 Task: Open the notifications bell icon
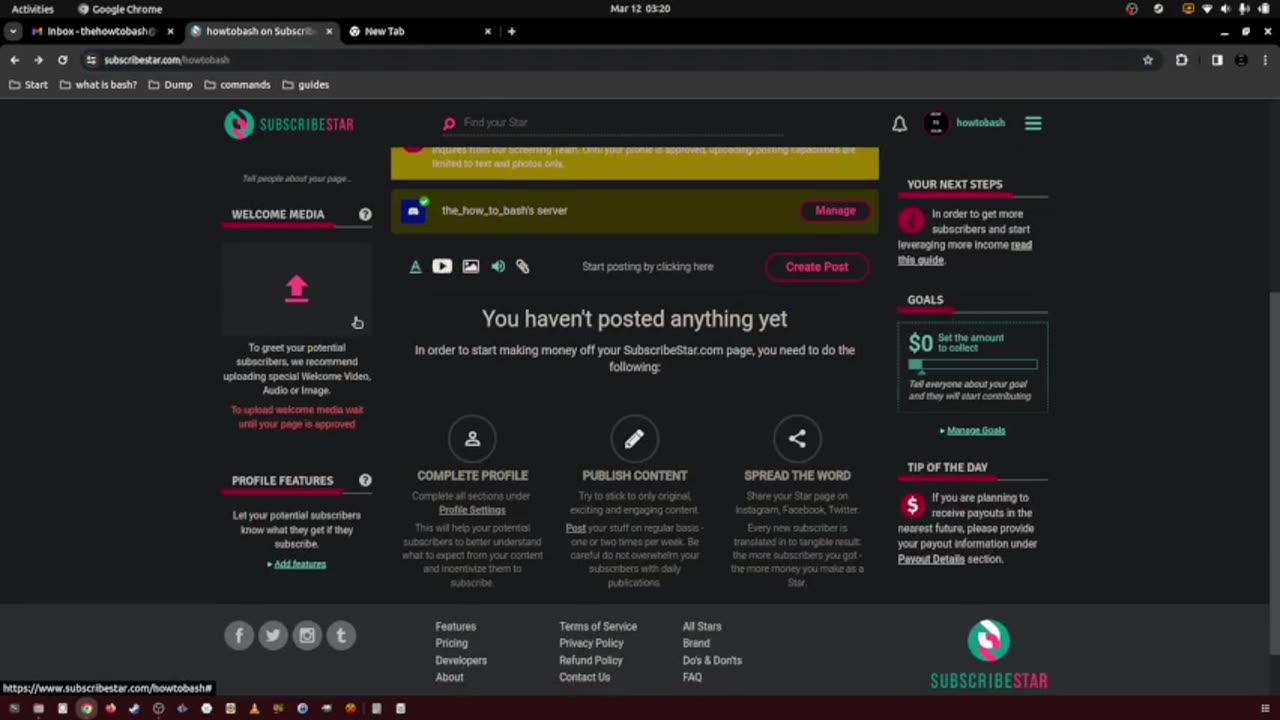[x=899, y=123]
